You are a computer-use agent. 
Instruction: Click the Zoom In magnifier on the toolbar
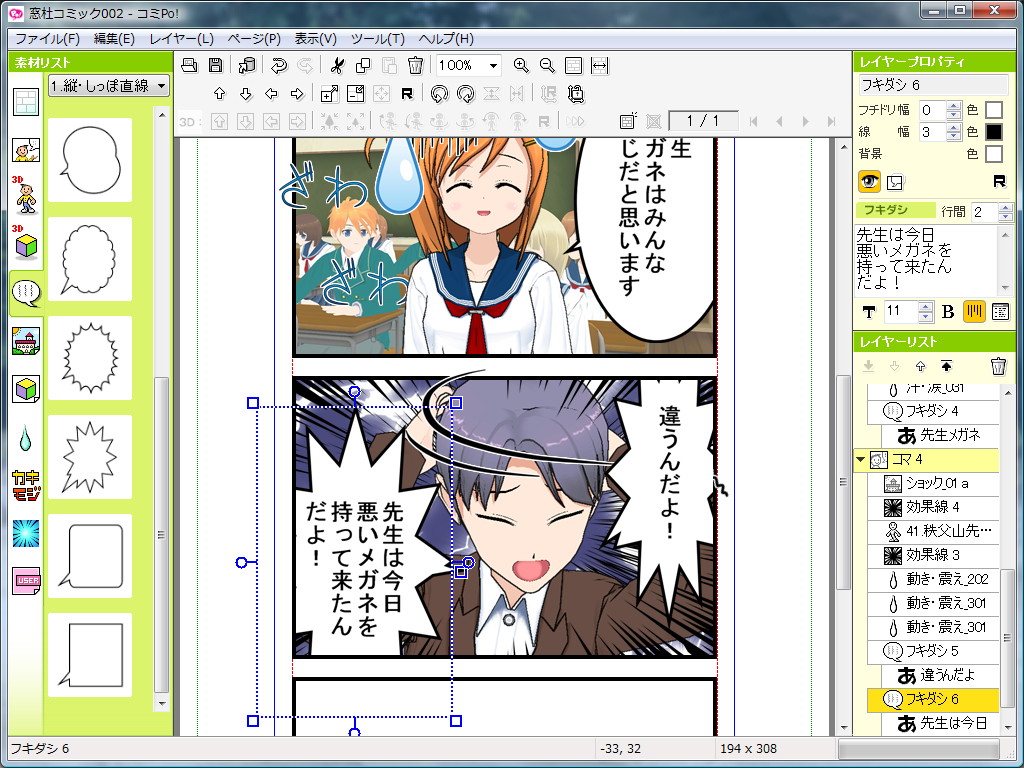(x=521, y=65)
